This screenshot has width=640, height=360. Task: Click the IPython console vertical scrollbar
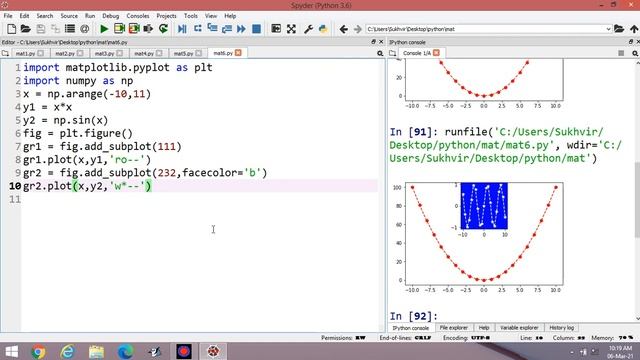point(637,199)
